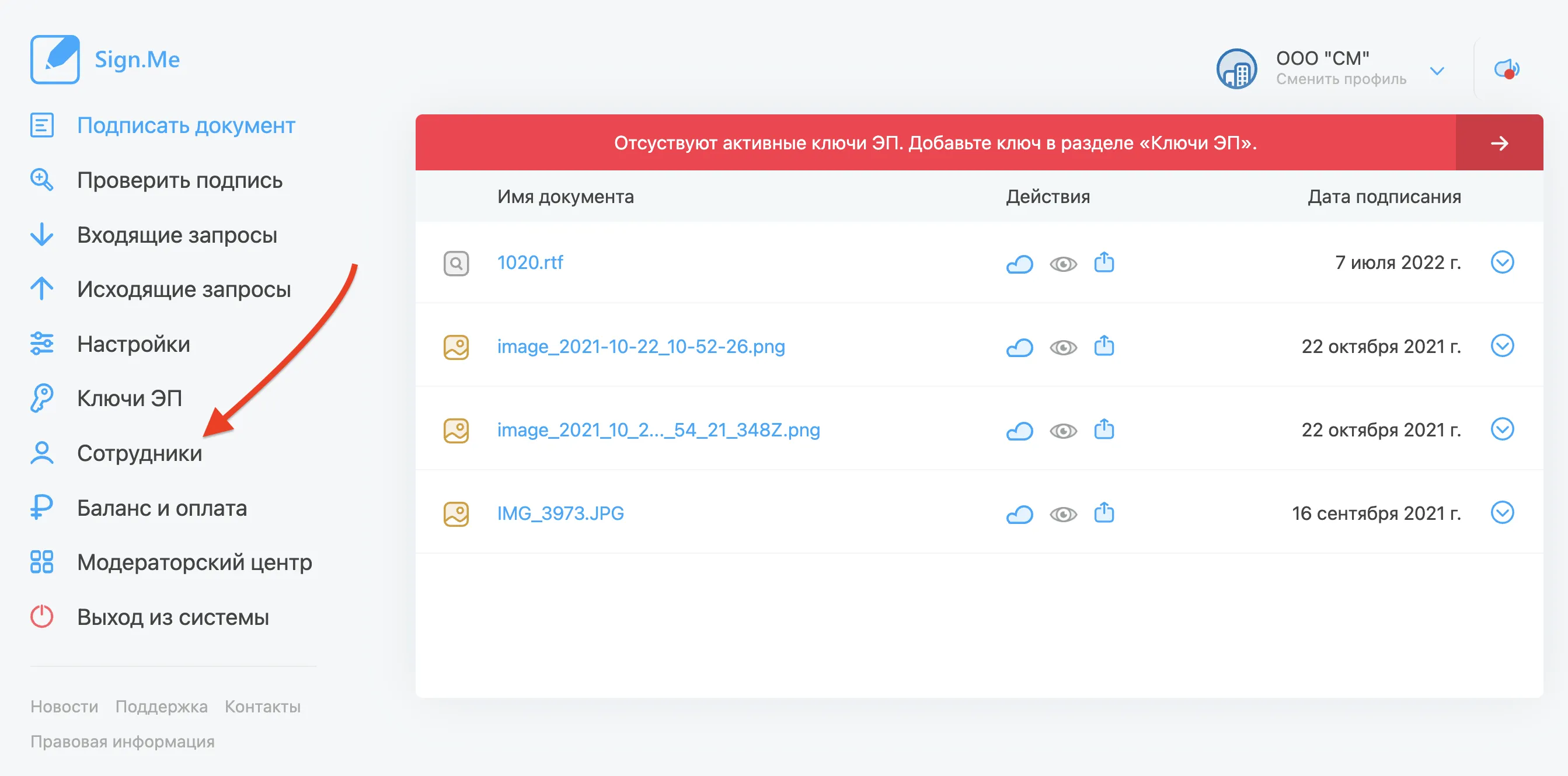
Task: Click the Sign.Me logo icon
Action: (55, 59)
